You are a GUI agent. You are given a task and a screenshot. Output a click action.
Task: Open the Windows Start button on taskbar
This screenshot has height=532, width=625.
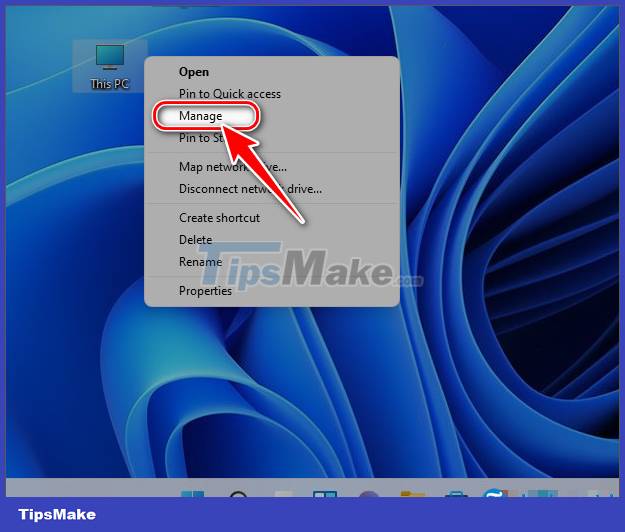tap(192, 494)
